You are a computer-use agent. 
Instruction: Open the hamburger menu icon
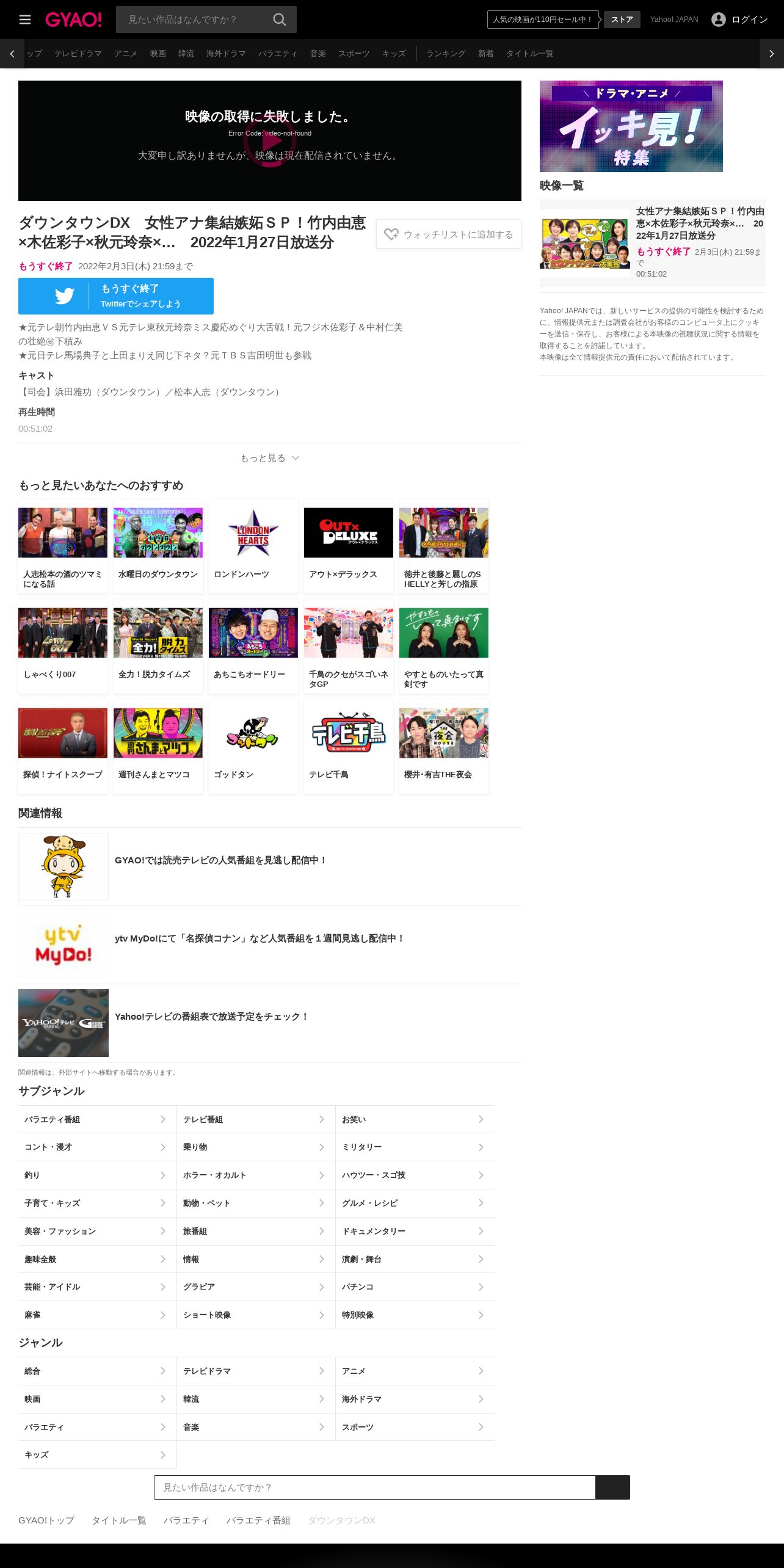tap(25, 20)
